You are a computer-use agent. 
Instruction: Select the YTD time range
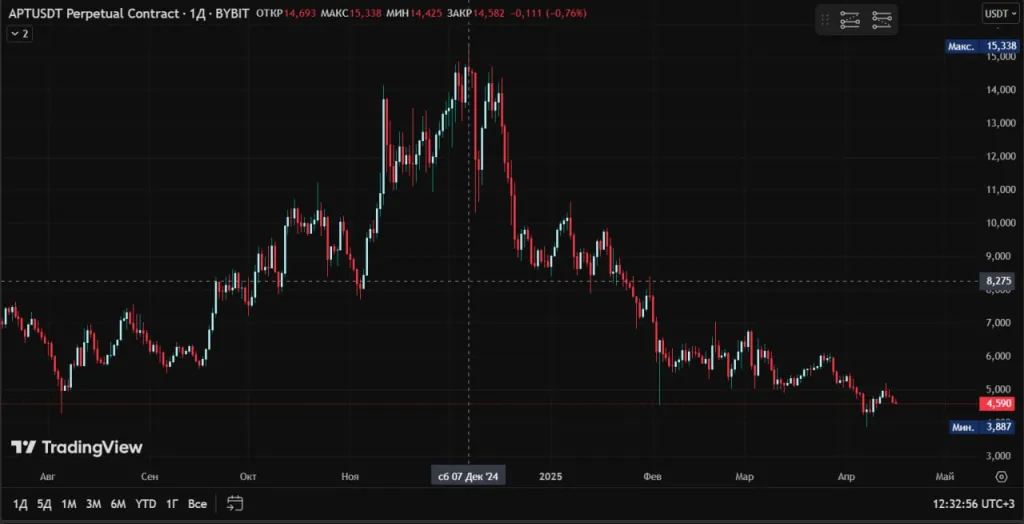tap(146, 503)
